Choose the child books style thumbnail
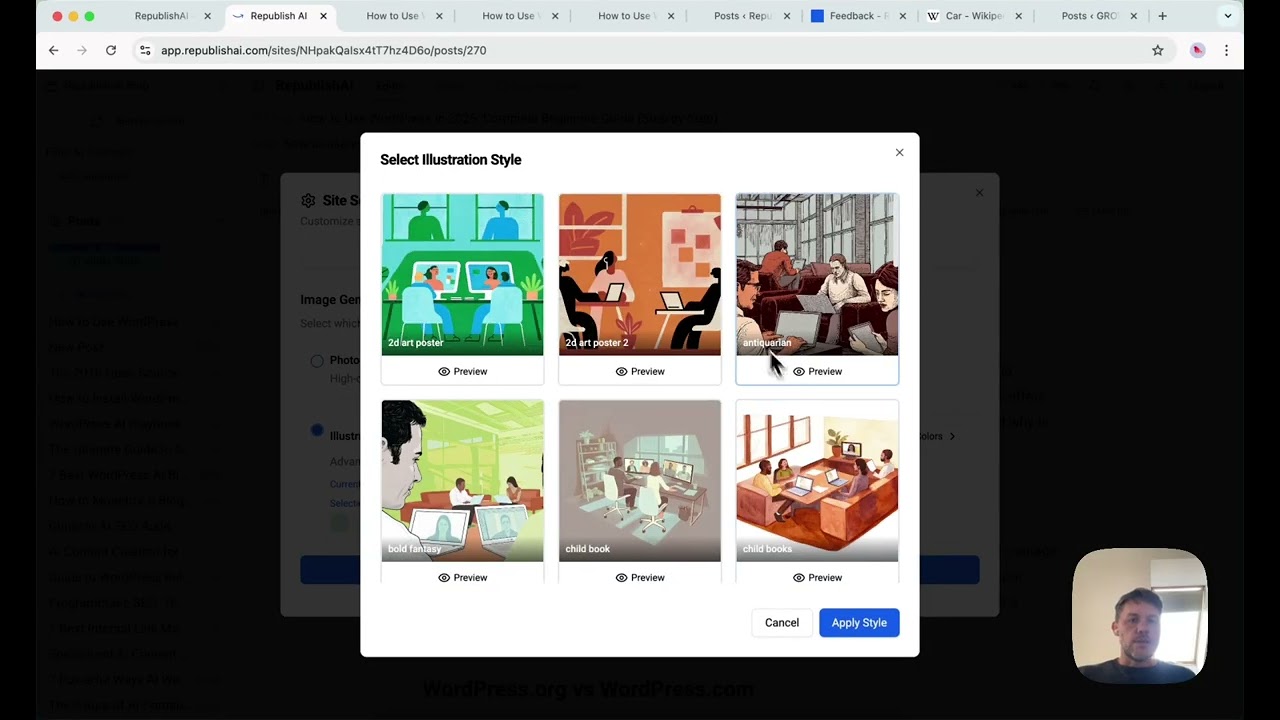1280x720 pixels. [817, 481]
